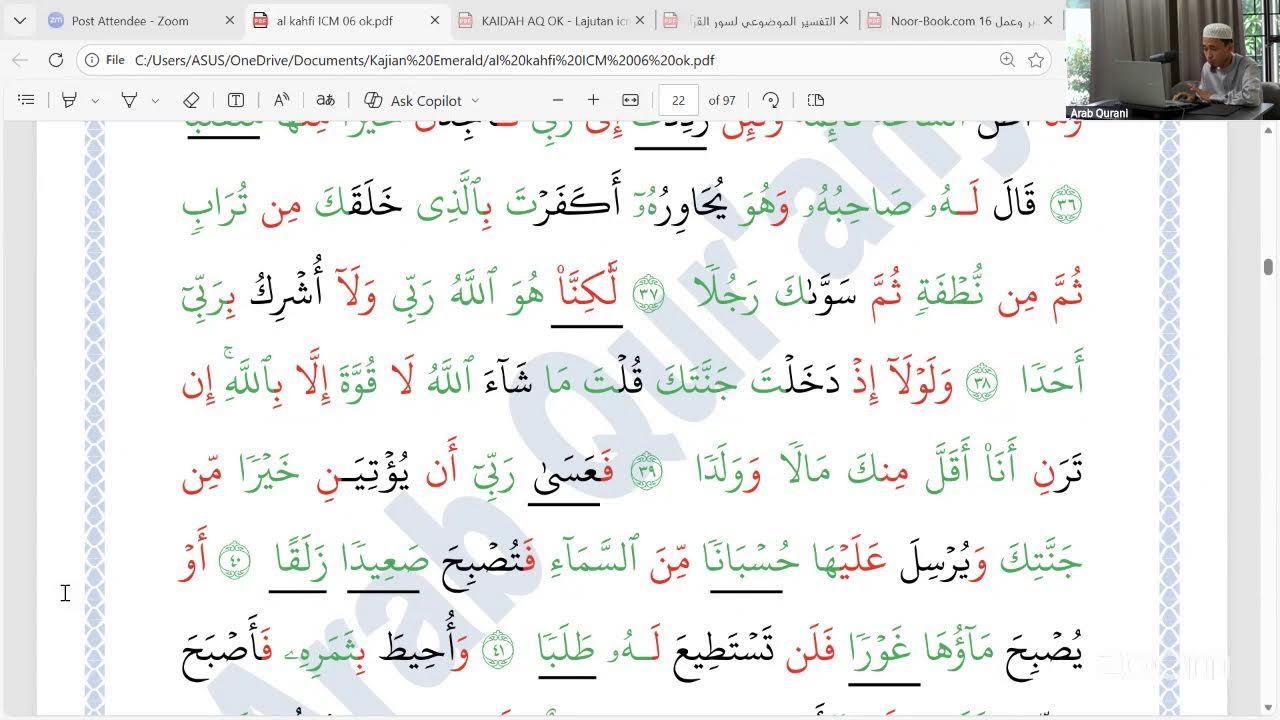Click the page number field showing 22
Screen dimensions: 1280x720
[x=679, y=100]
